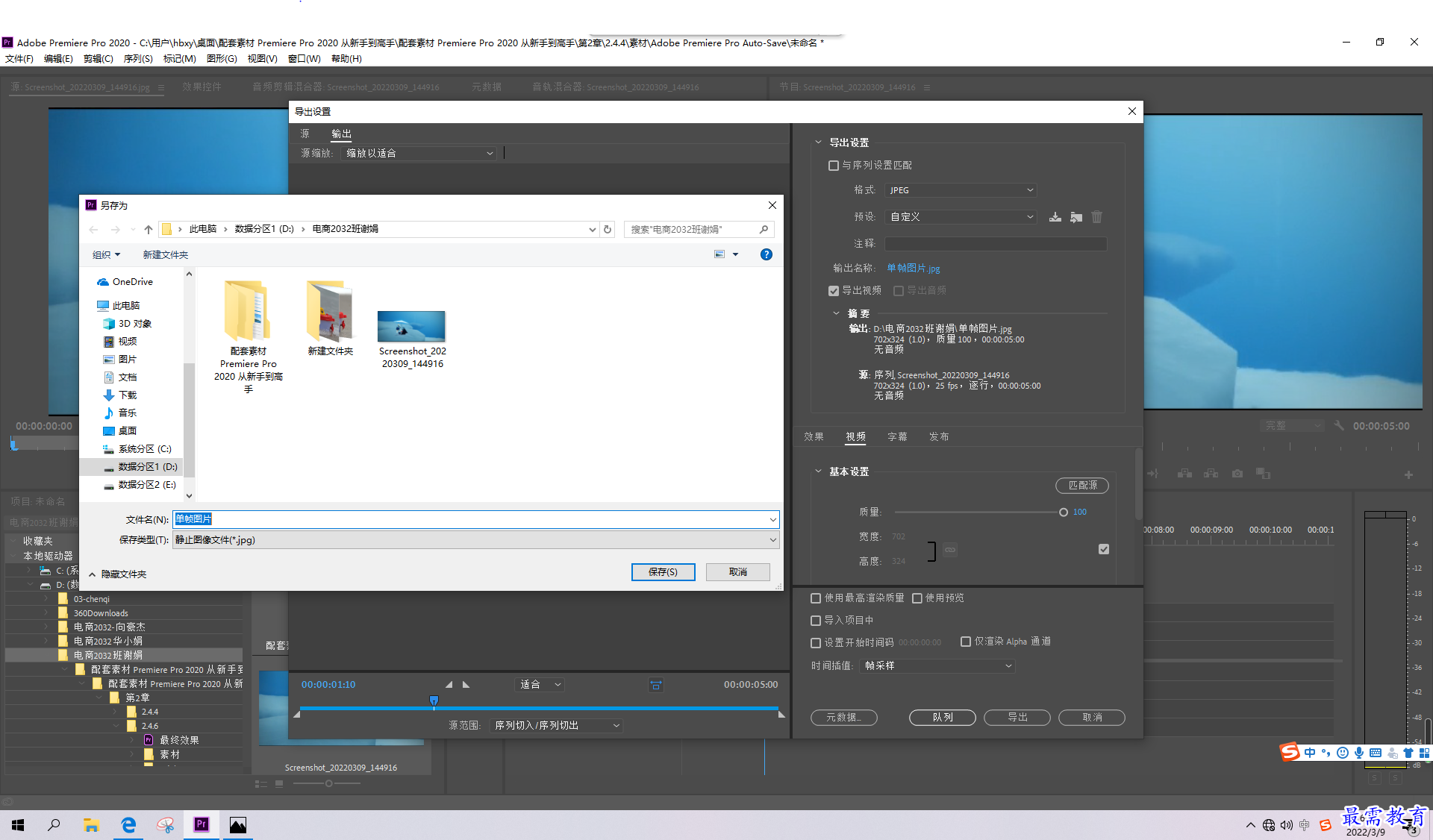This screenshot has width=1433, height=840.
Task: Open the Time Interpolation dropdown
Action: pyautogui.click(x=938, y=665)
